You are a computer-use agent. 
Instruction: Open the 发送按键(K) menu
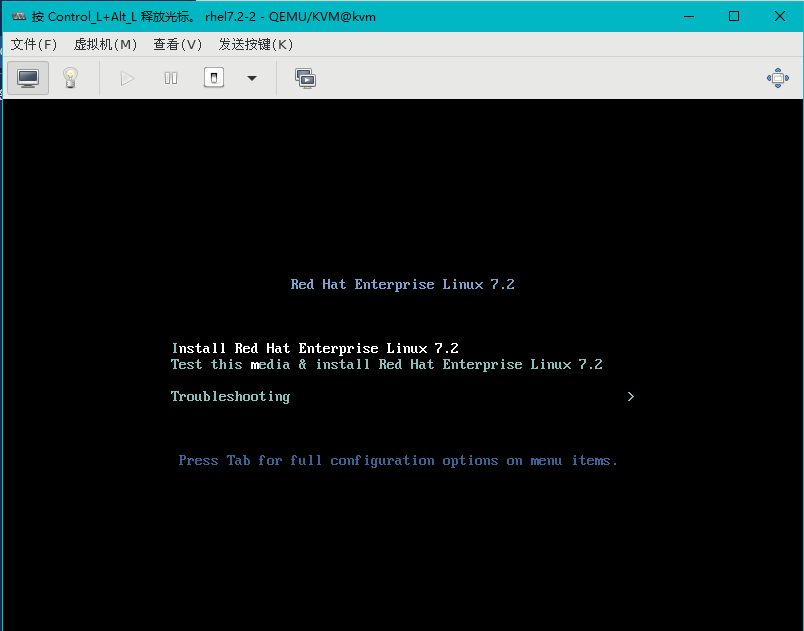255,45
